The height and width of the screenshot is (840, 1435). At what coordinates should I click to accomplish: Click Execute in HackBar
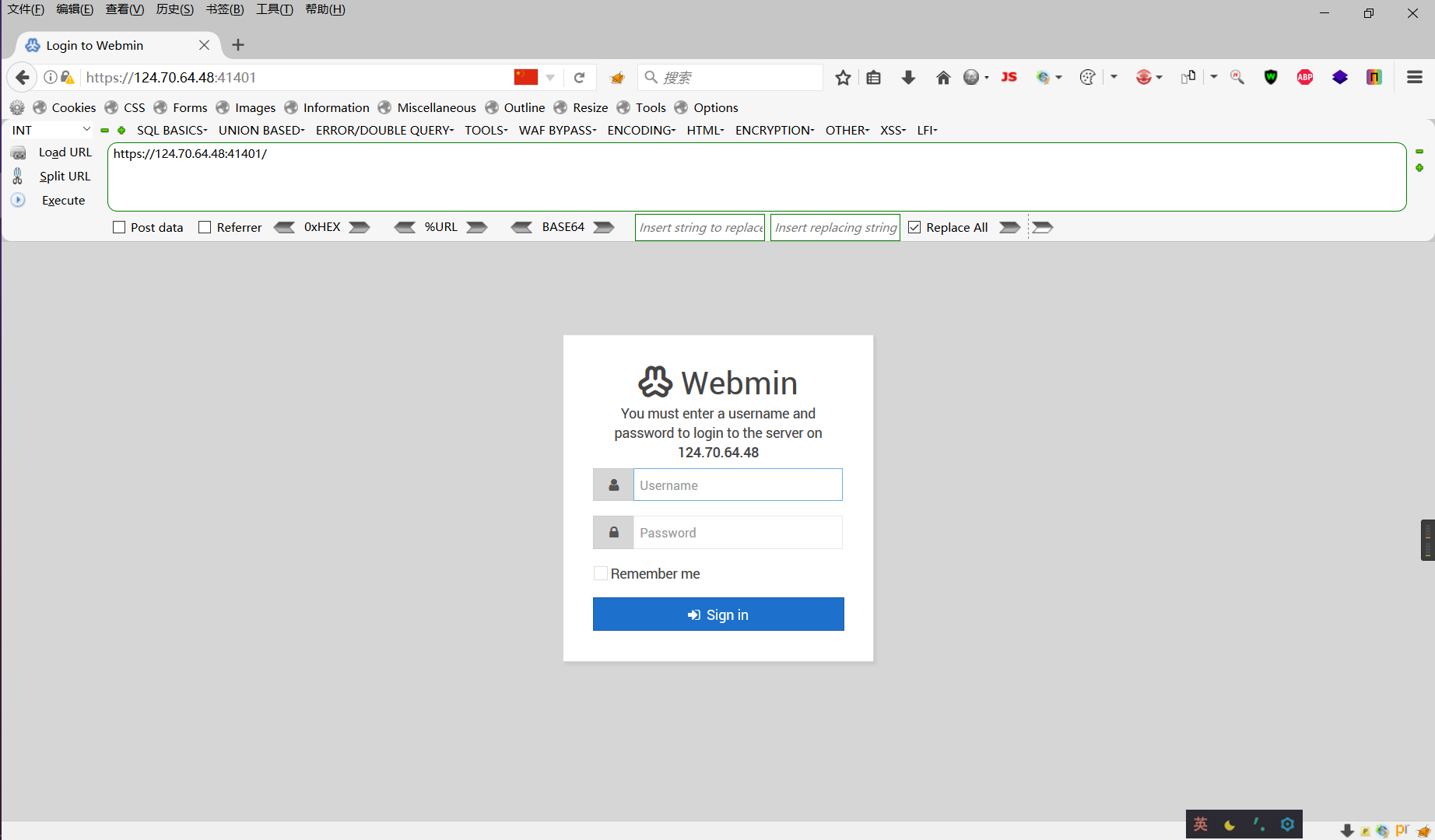[63, 201]
